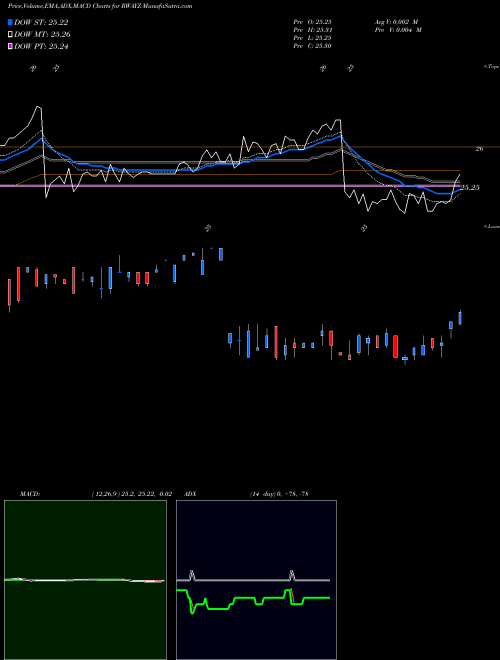
Task: Click the blue DOW ST legend swatch
Action: 10,22
